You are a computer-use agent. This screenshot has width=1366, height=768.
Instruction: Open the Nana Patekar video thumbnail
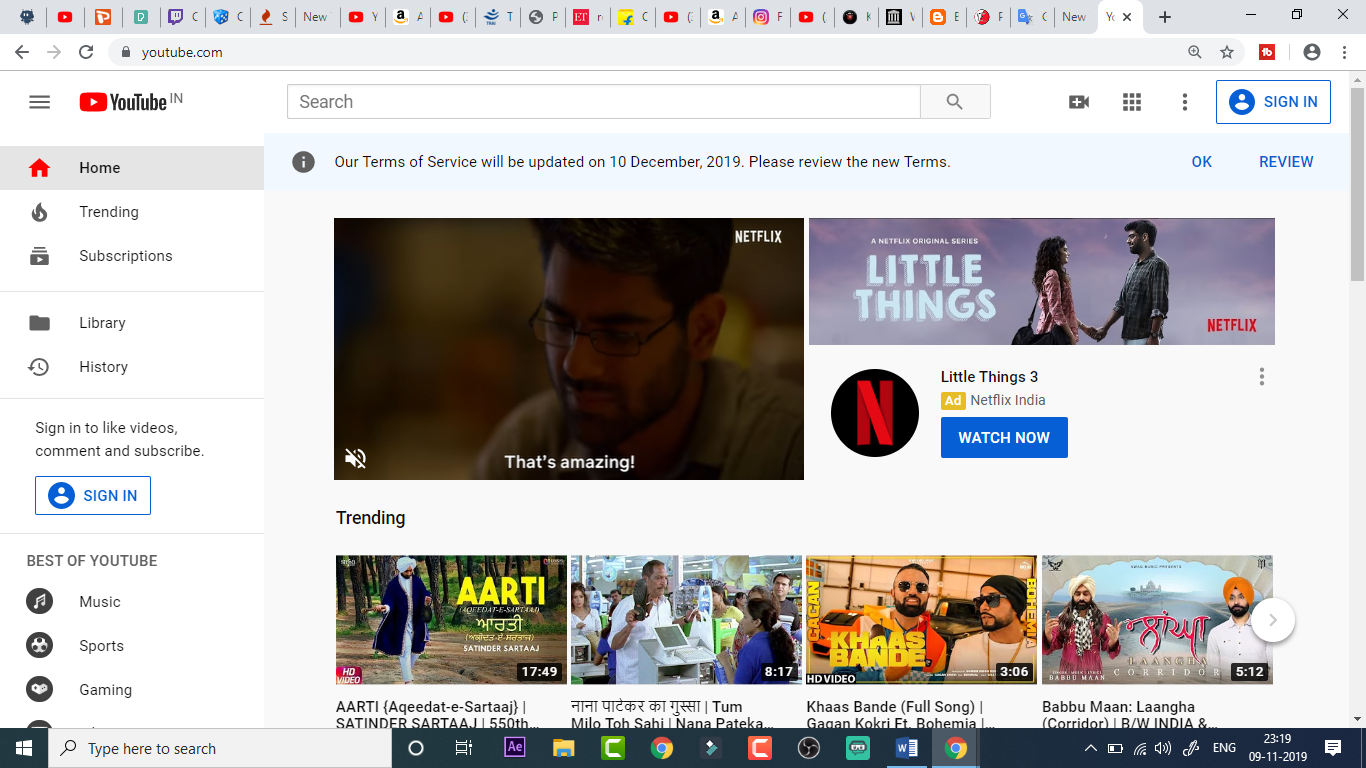(686, 620)
